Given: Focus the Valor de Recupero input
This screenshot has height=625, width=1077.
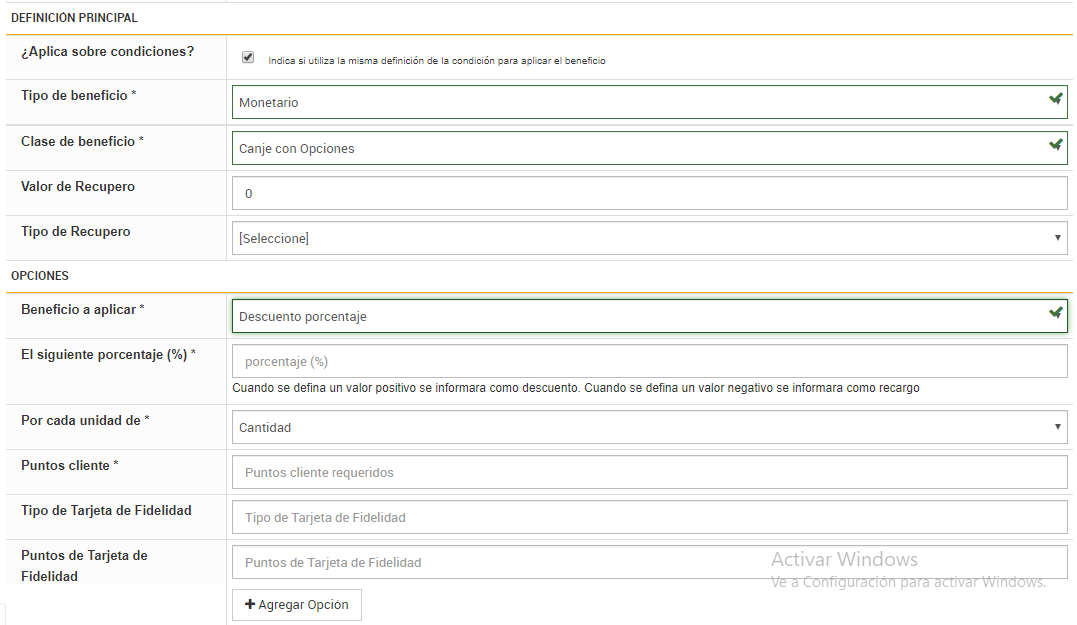Looking at the screenshot, I should [x=649, y=193].
